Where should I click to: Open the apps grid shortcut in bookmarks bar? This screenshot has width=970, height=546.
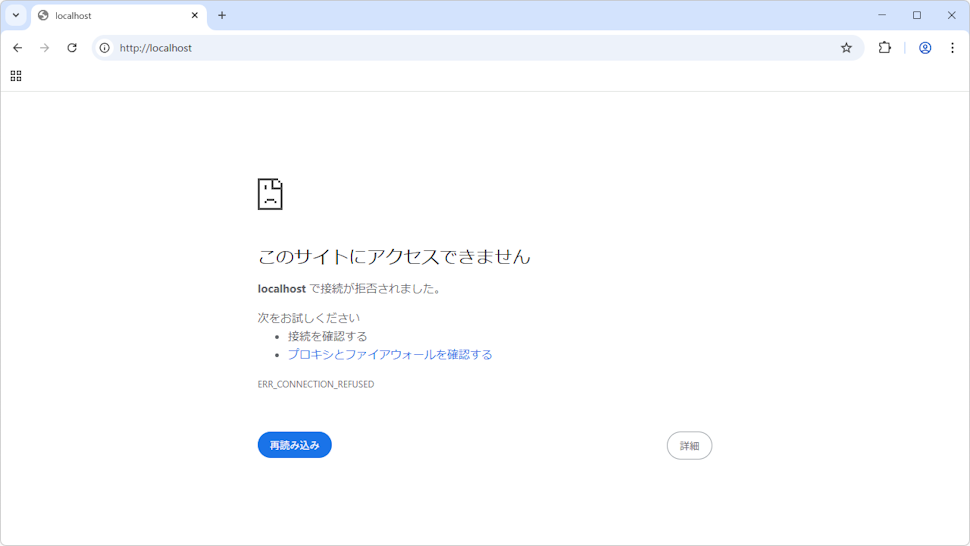[16, 76]
